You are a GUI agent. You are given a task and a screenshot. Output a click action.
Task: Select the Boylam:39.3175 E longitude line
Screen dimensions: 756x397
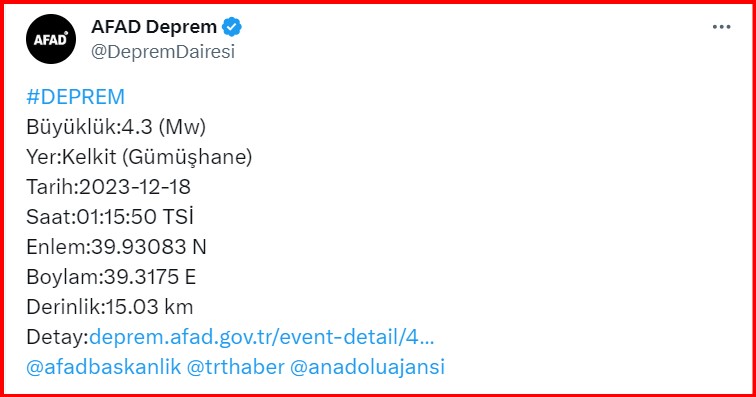(111, 277)
